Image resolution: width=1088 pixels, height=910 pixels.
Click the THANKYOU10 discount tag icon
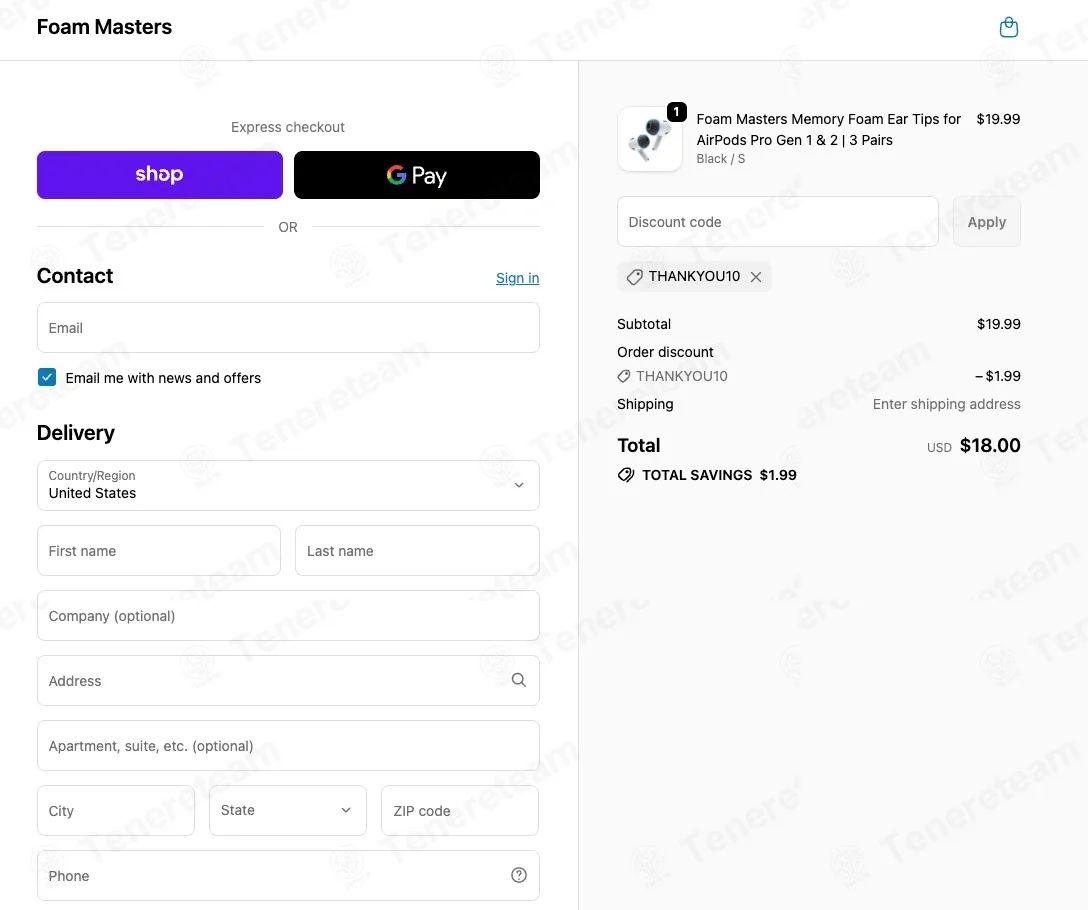tap(634, 277)
